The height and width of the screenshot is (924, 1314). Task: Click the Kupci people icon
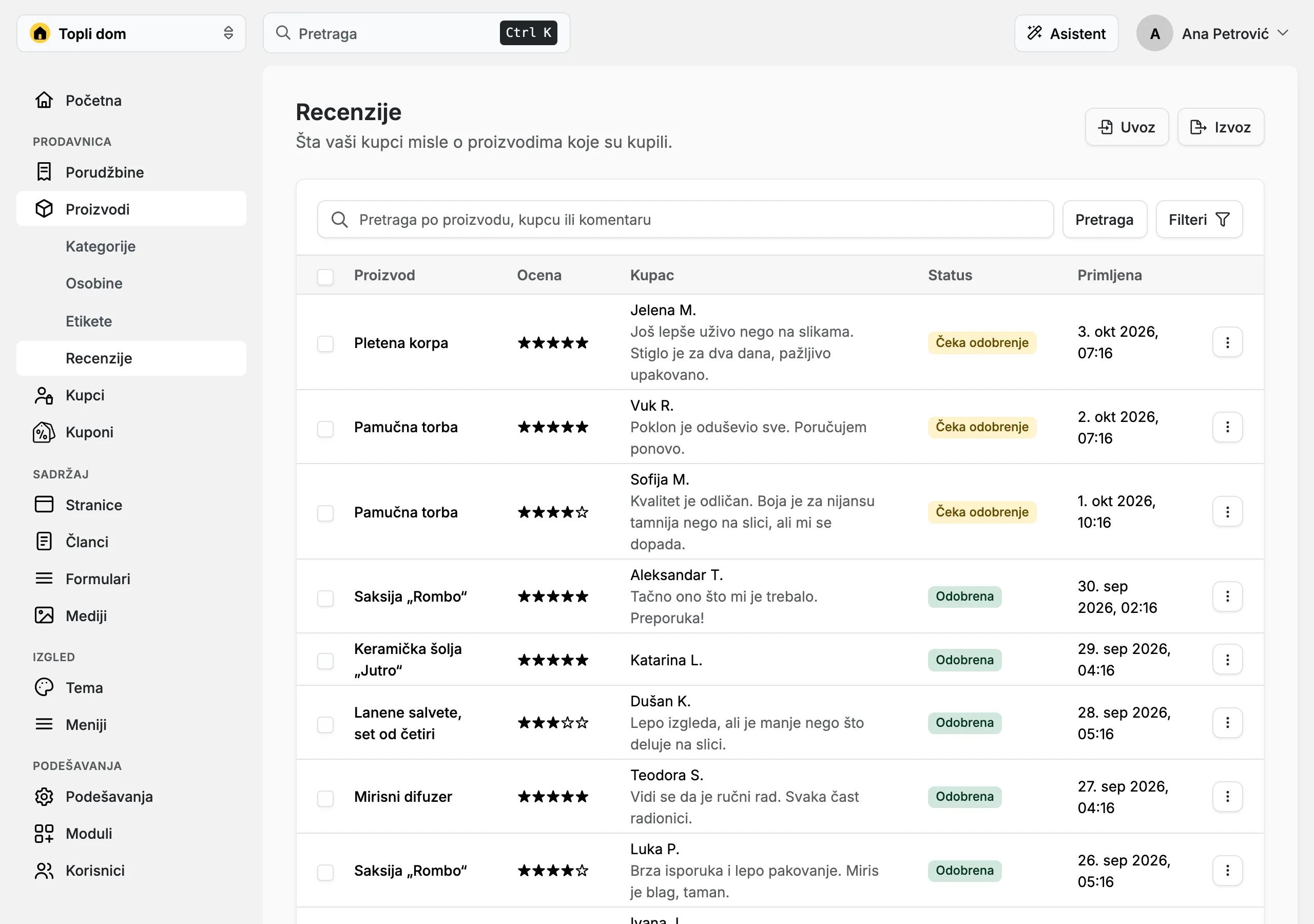pyautogui.click(x=44, y=395)
